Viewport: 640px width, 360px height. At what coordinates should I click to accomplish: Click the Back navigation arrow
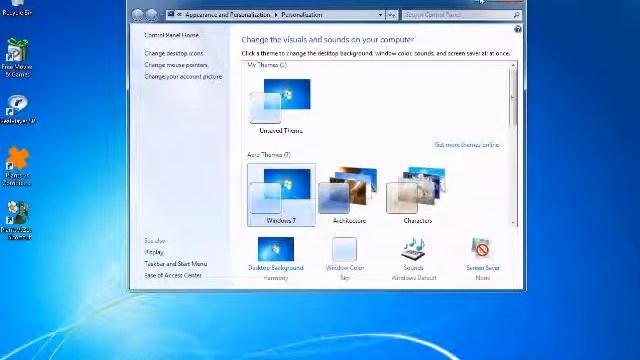point(138,15)
